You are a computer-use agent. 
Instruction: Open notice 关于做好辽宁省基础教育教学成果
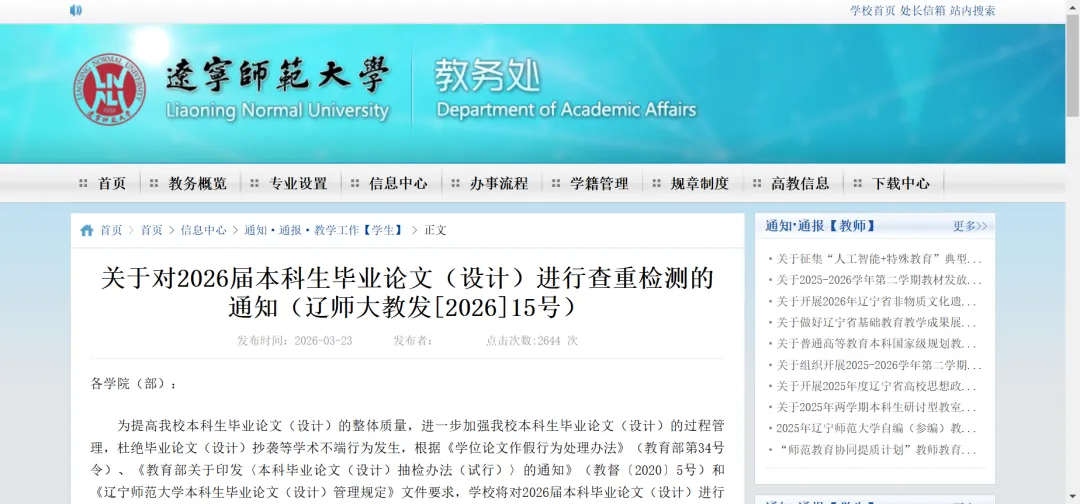(x=879, y=322)
